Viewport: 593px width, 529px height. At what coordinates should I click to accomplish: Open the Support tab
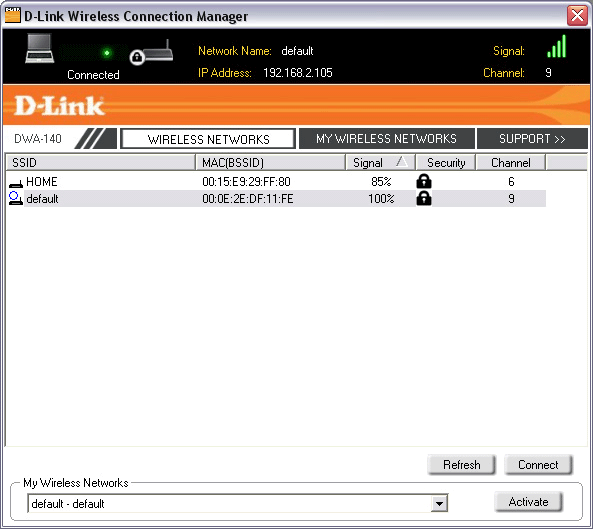pyautogui.click(x=532, y=139)
